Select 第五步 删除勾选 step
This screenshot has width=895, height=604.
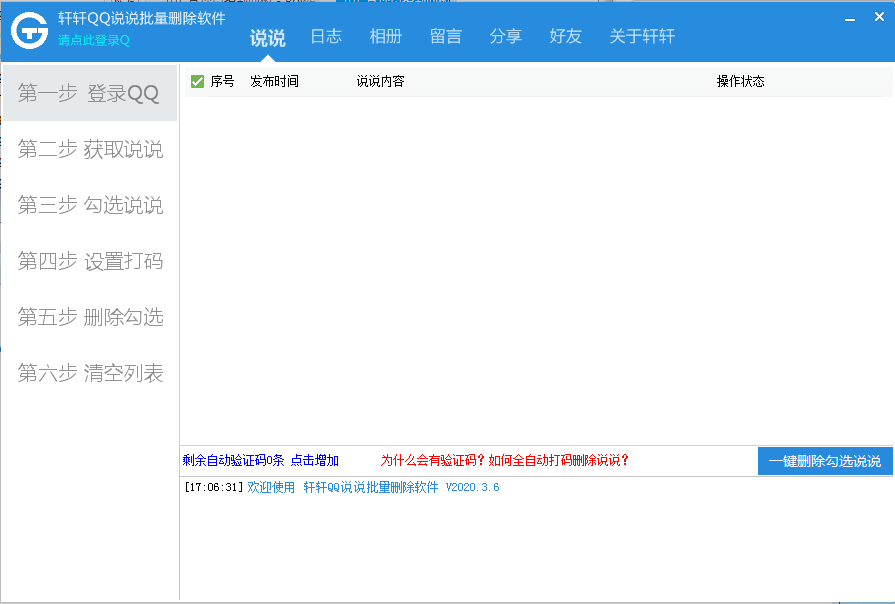pyautogui.click(x=90, y=317)
